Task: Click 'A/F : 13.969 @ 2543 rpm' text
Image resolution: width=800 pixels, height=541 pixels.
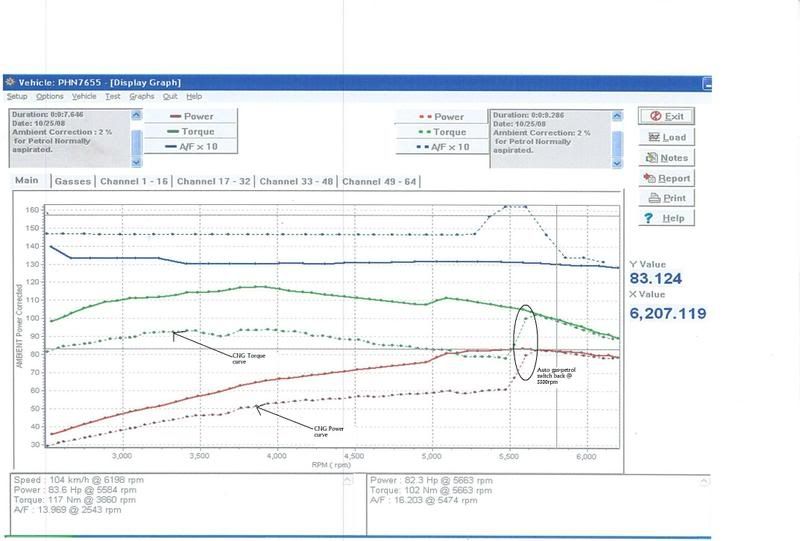Action: [67, 509]
